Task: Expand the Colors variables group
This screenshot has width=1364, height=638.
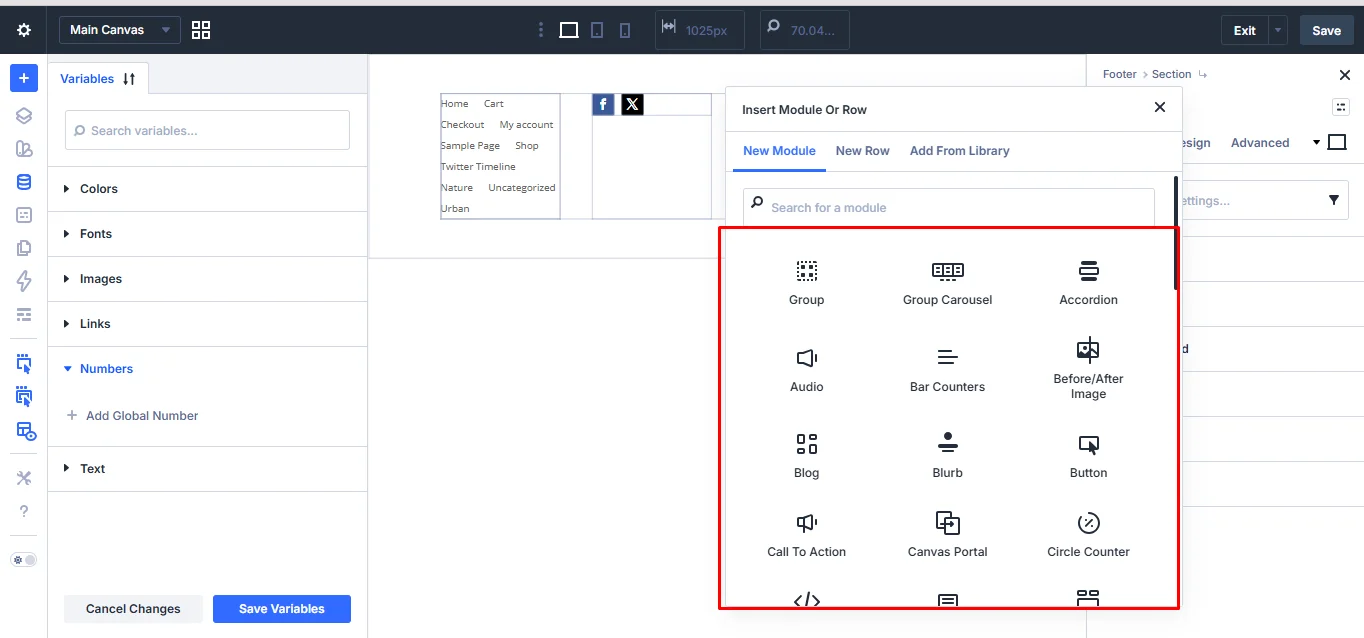Action: [208, 189]
